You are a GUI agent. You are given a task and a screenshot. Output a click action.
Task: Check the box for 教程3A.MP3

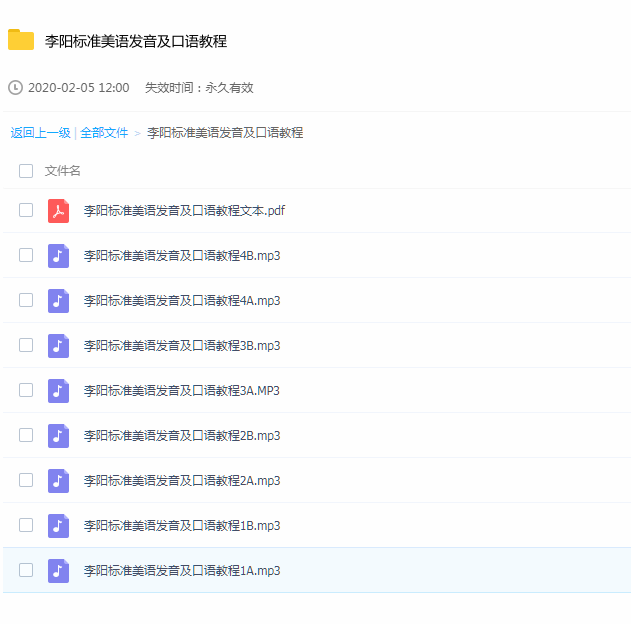[x=26, y=390]
